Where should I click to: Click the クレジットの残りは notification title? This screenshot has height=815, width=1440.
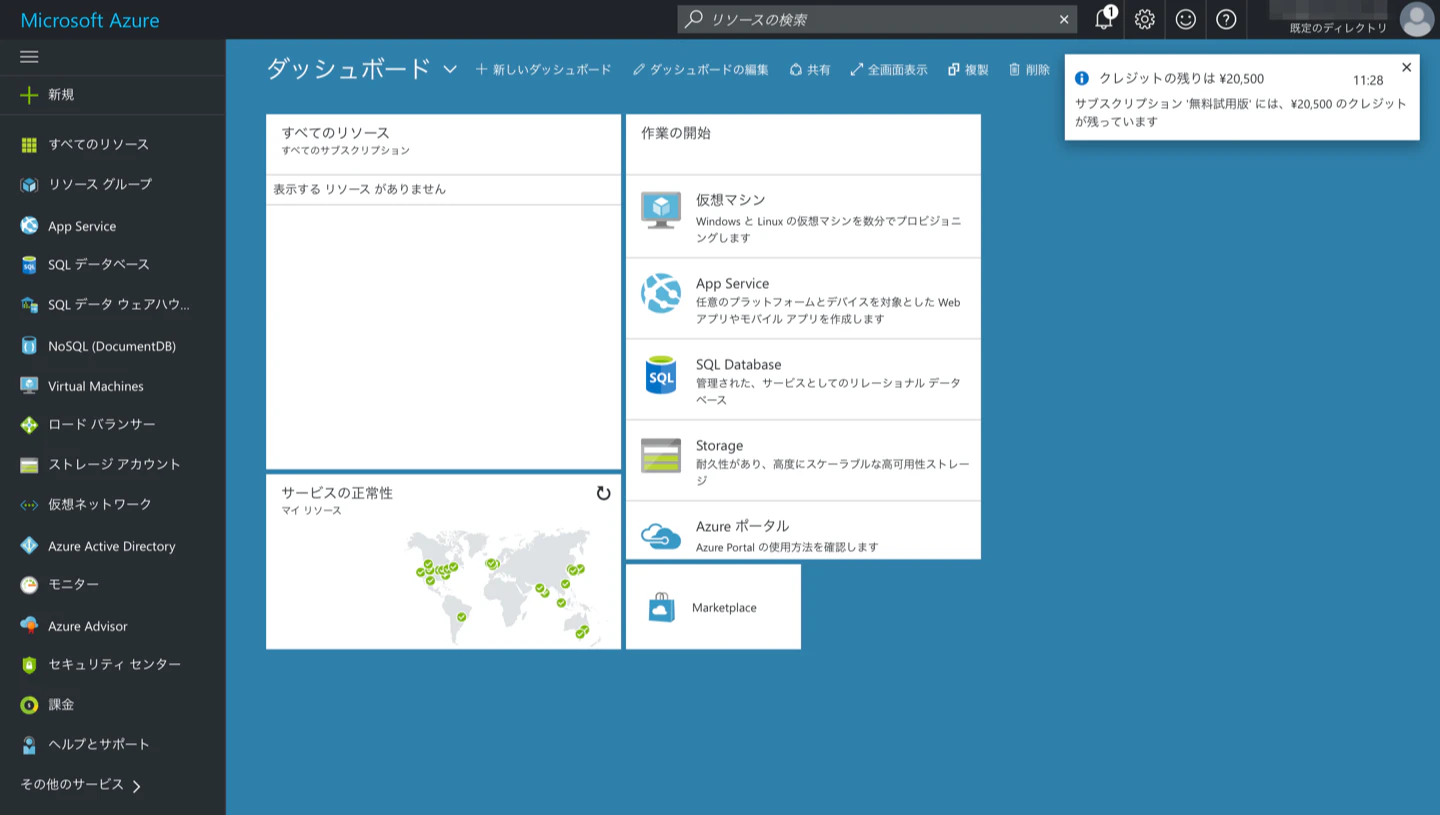click(x=1182, y=78)
